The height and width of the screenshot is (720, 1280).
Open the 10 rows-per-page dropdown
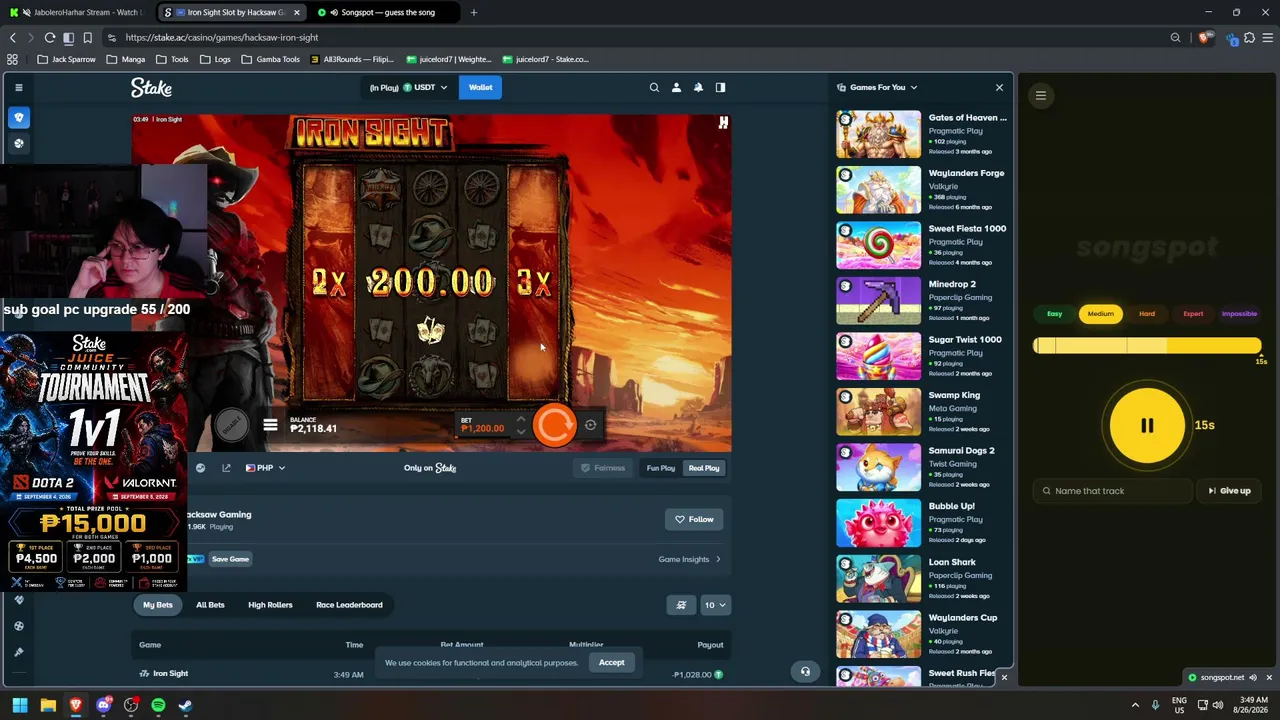tap(715, 605)
